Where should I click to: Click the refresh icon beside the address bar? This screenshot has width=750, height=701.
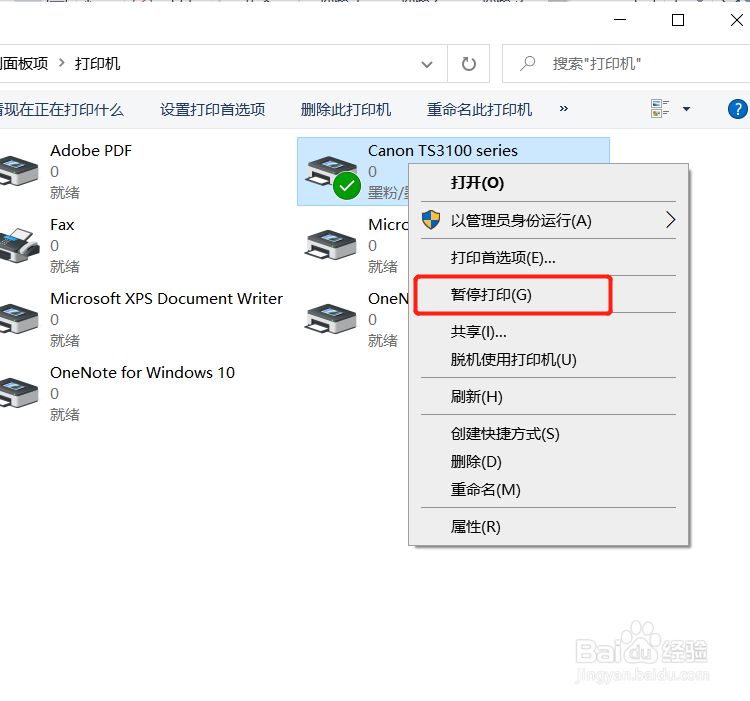pos(468,64)
